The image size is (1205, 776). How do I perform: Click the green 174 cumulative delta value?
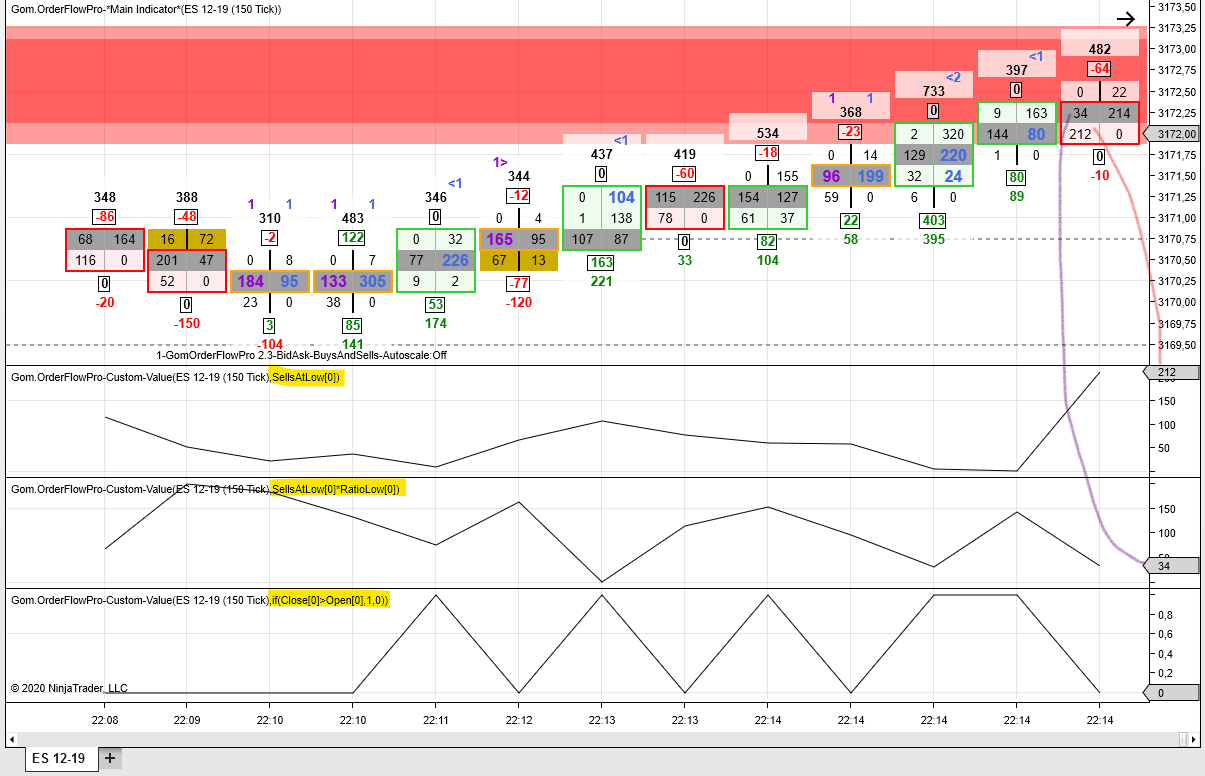click(435, 323)
